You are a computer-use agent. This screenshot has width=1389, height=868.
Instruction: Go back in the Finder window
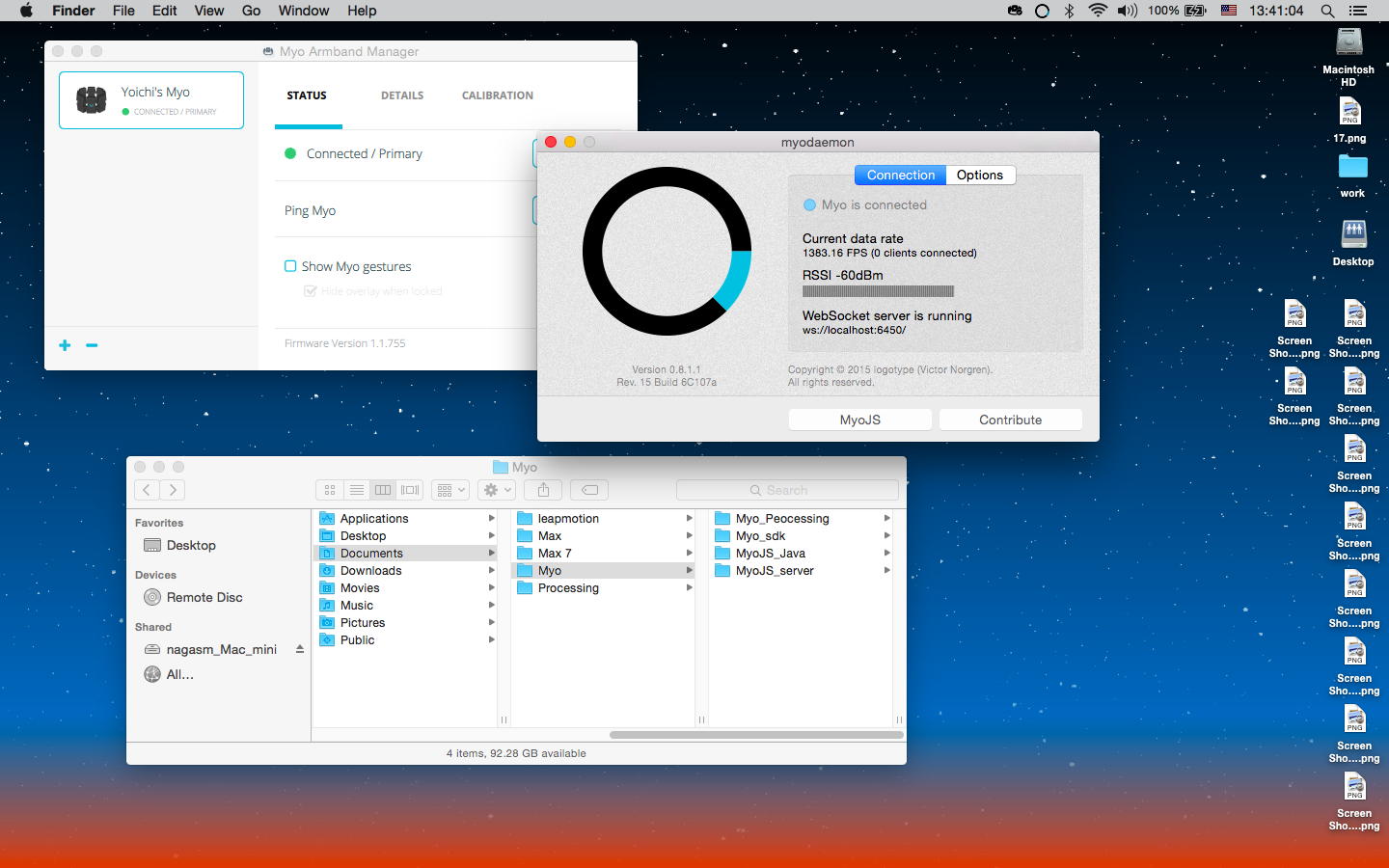[147, 490]
